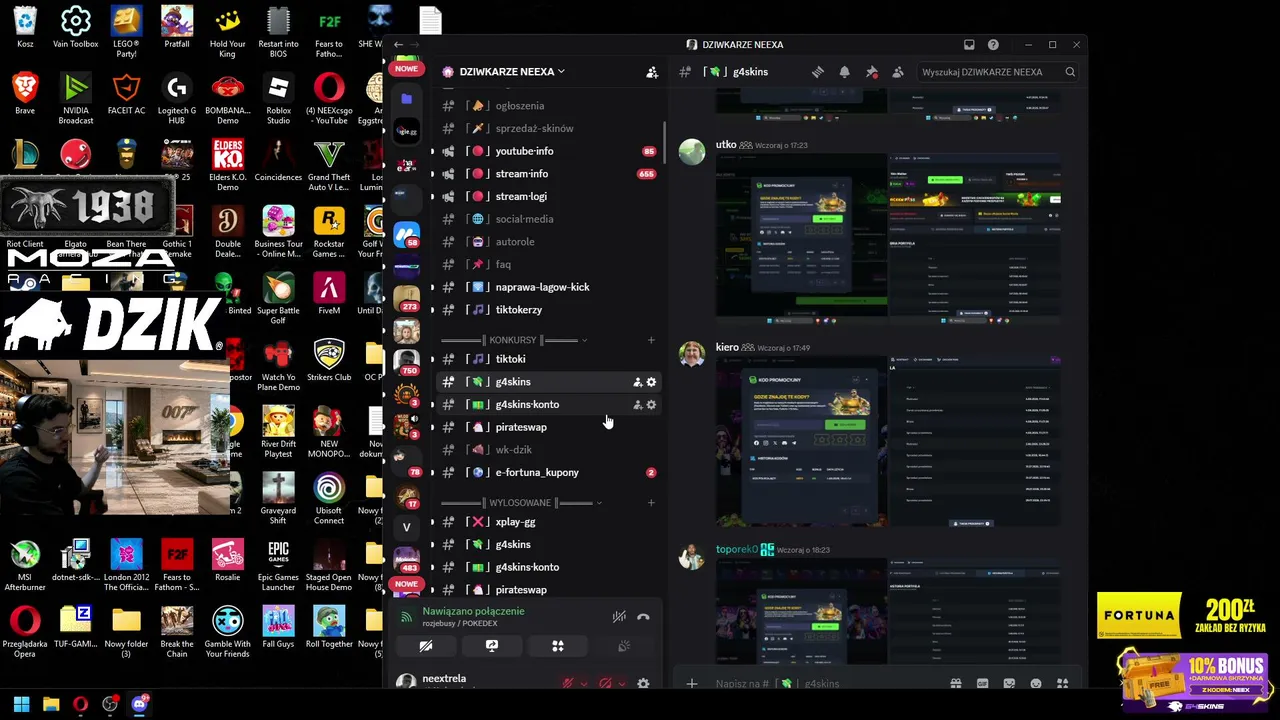Open the tiktoki channel in KONKURSY
This screenshot has width=1280, height=720.
548,359
